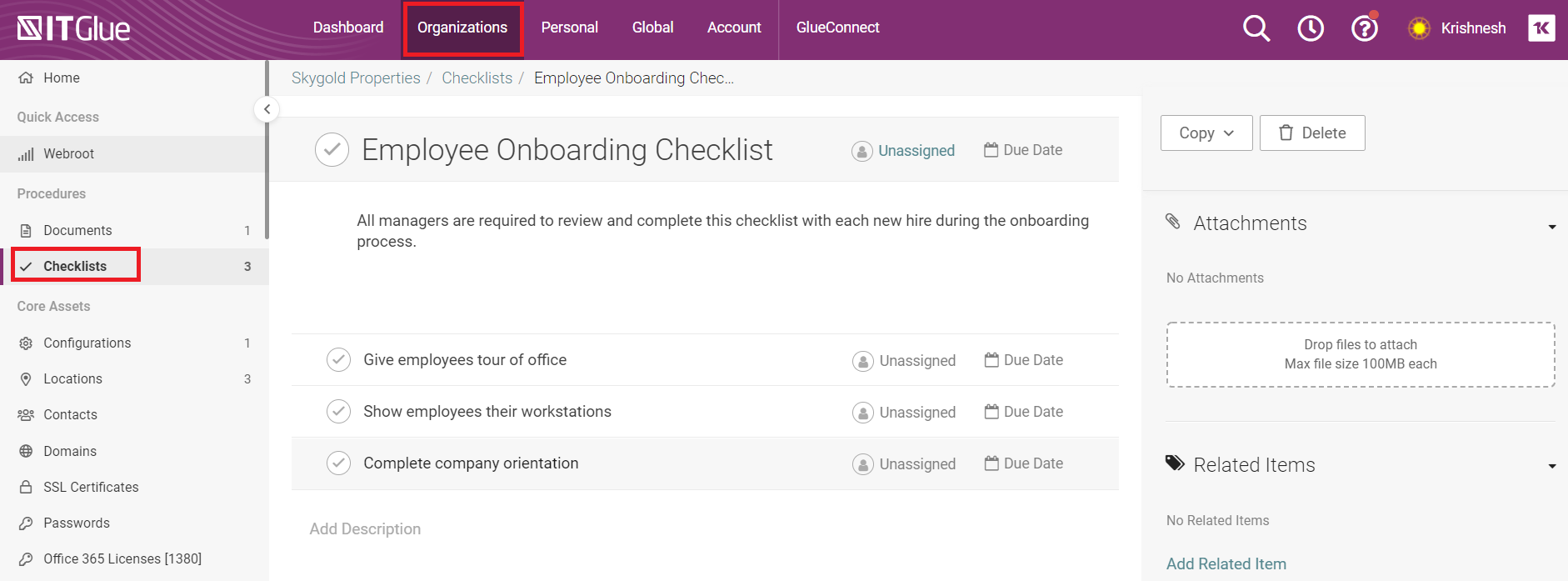Screen dimensions: 1568x581
Task: Click the Passwords key icon
Action: pos(26,523)
